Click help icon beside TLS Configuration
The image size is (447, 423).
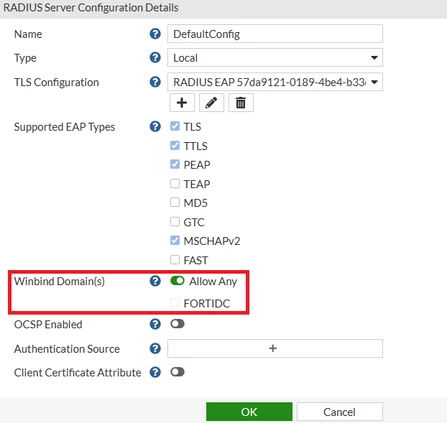155,82
